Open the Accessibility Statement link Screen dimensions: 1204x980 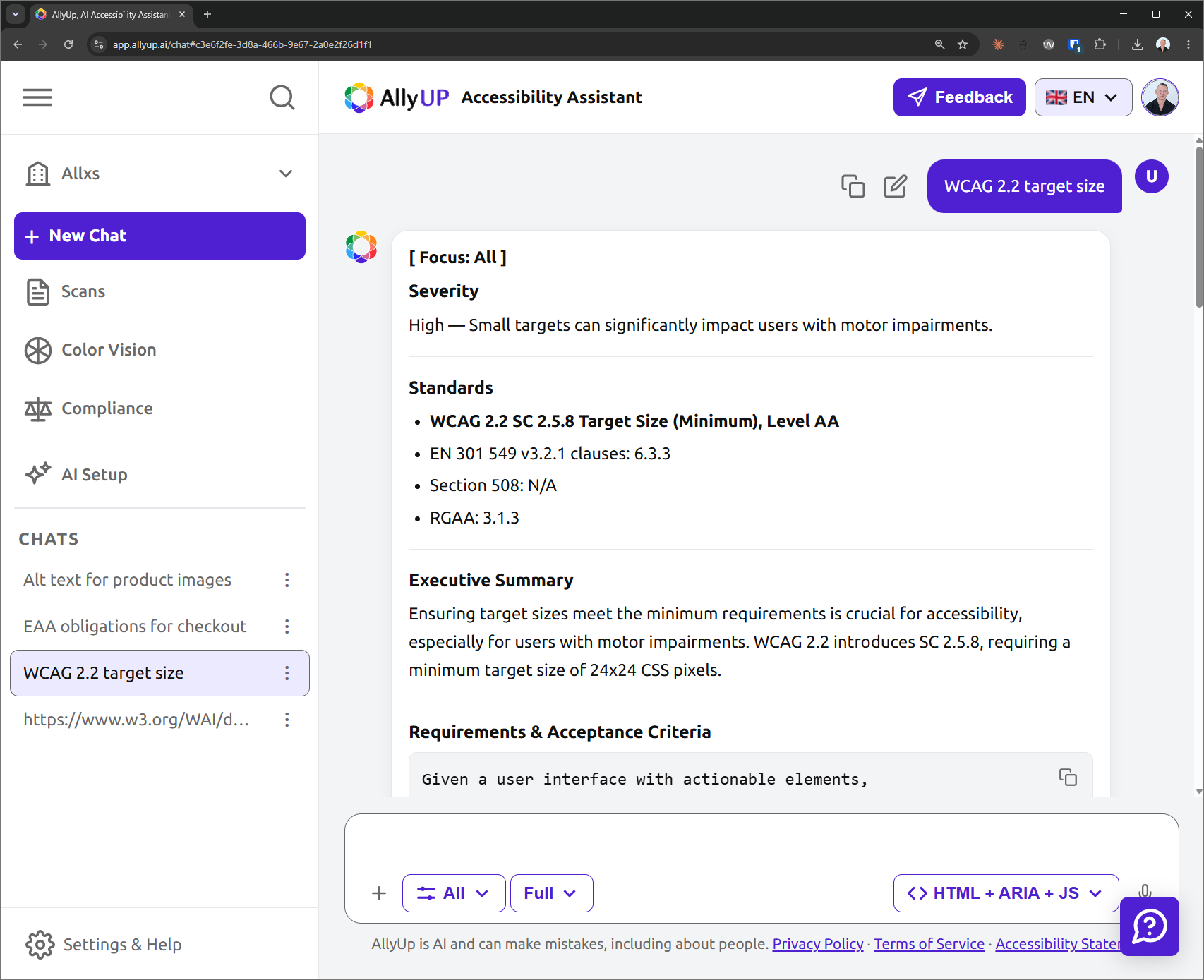[1057, 944]
